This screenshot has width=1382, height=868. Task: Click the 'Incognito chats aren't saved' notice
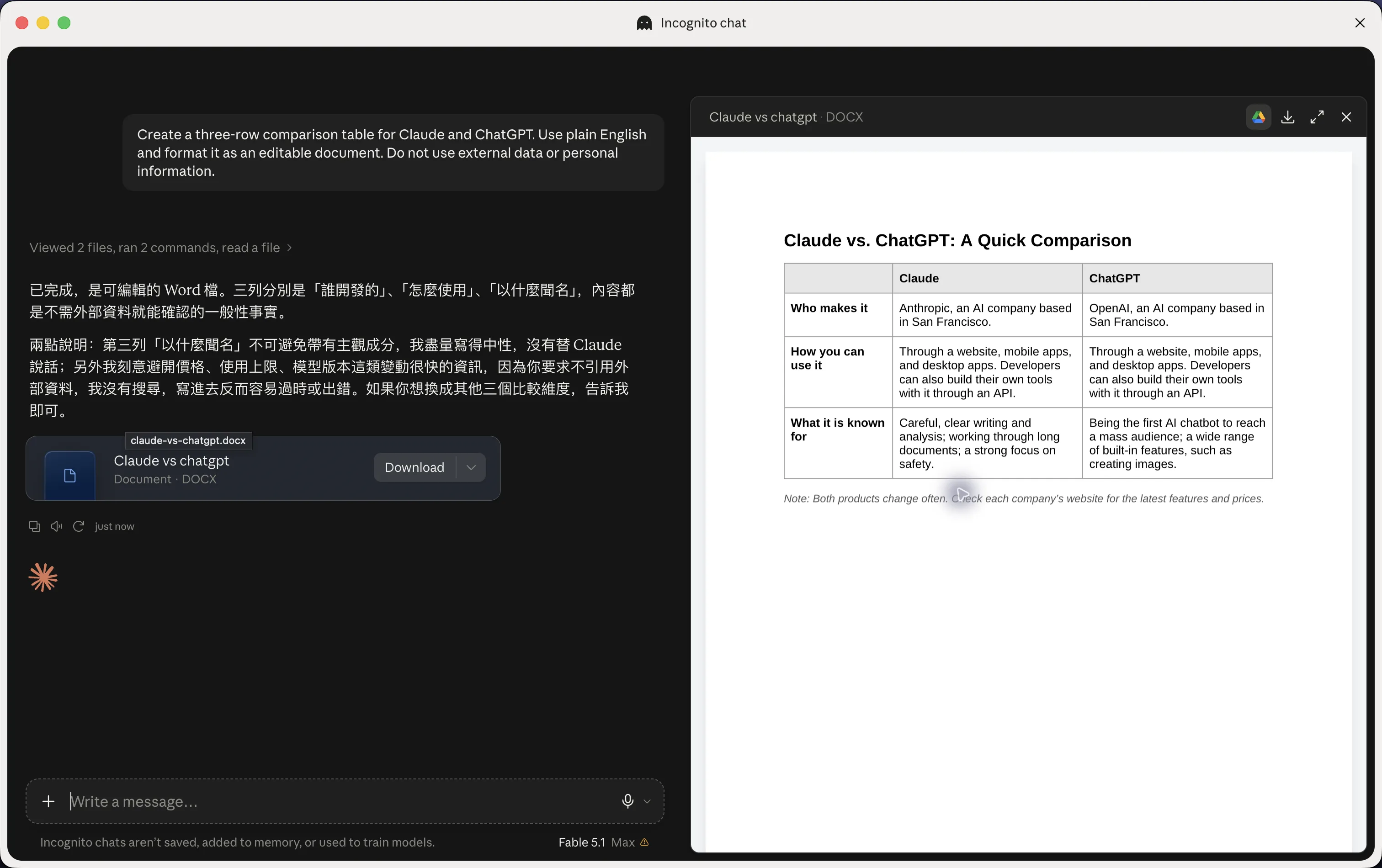237,842
